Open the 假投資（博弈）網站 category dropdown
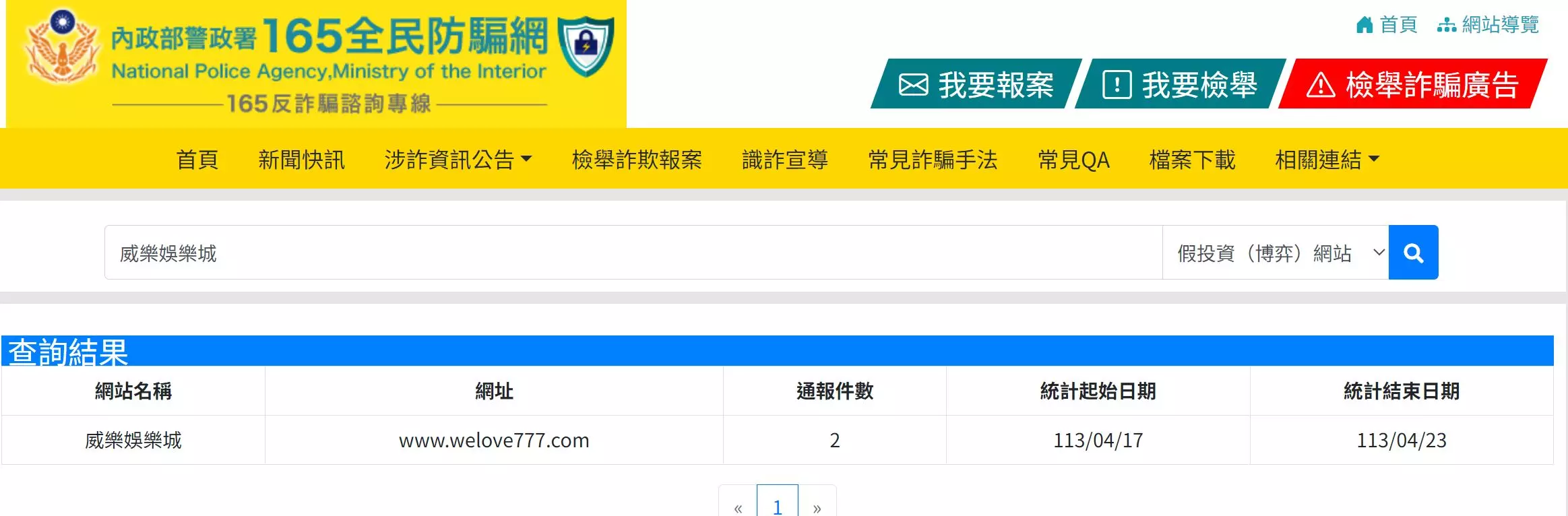1568x516 pixels. pos(1276,253)
